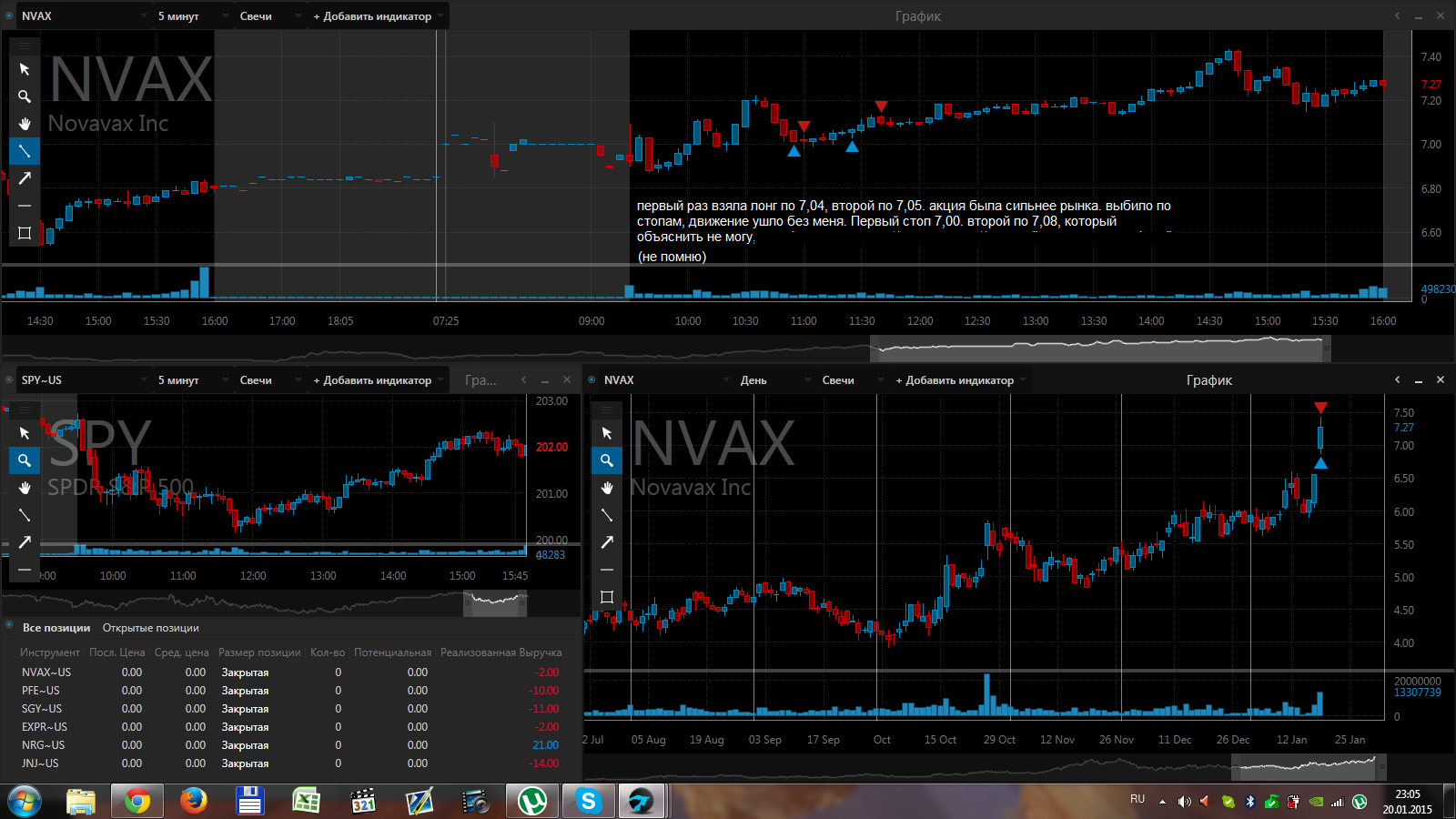
Task: Sort positions by 'Размер позиции' header
Action: click(259, 652)
